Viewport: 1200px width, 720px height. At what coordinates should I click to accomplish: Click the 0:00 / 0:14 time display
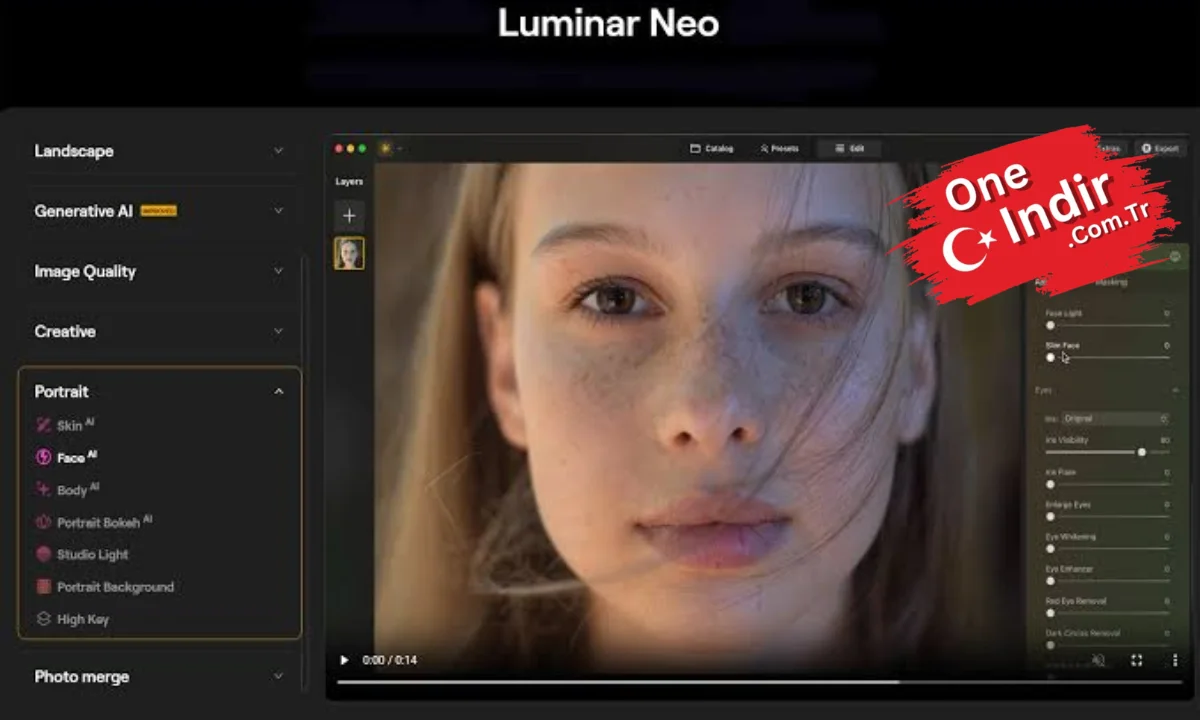[390, 660]
